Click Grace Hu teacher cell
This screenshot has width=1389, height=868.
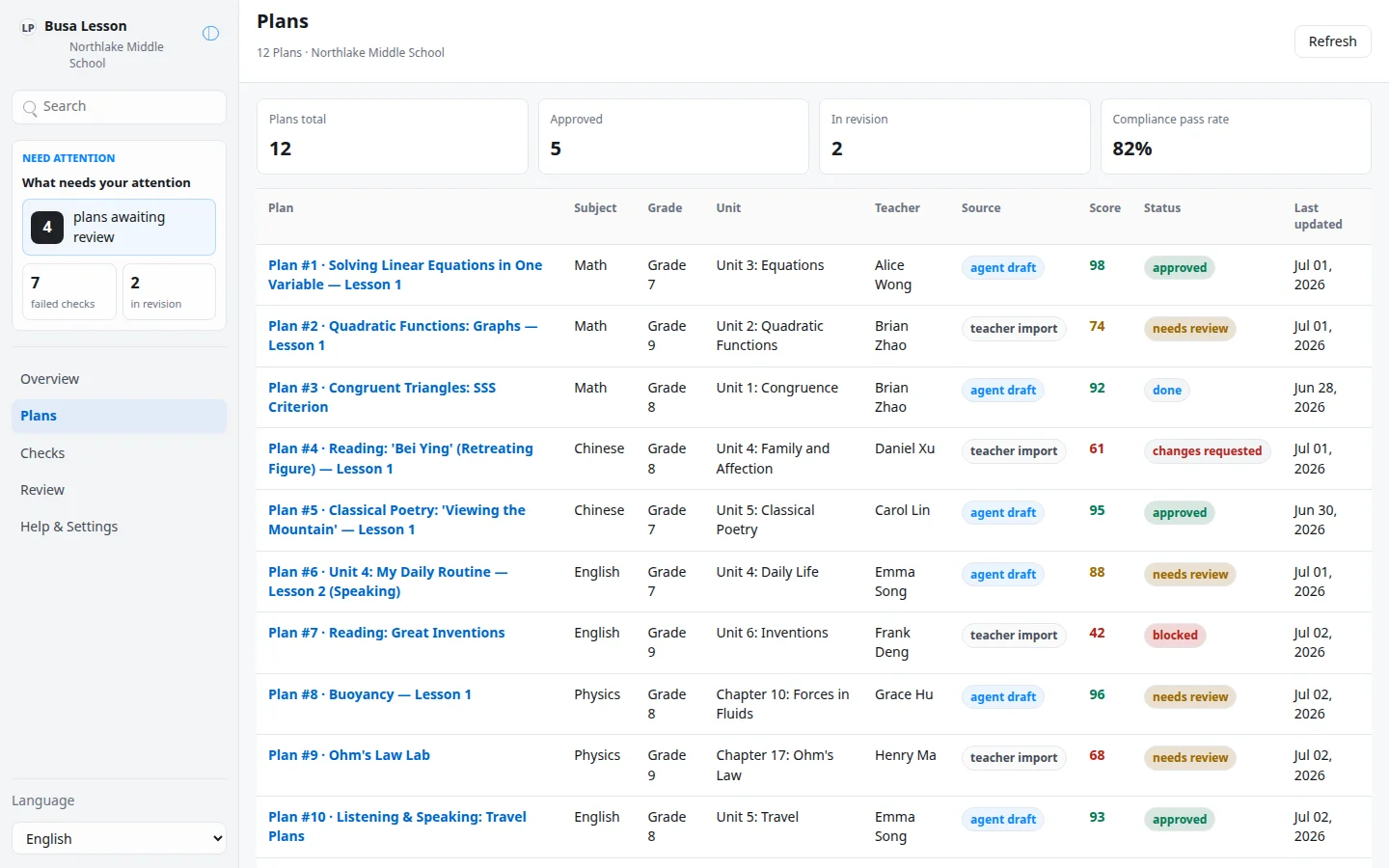(x=904, y=694)
